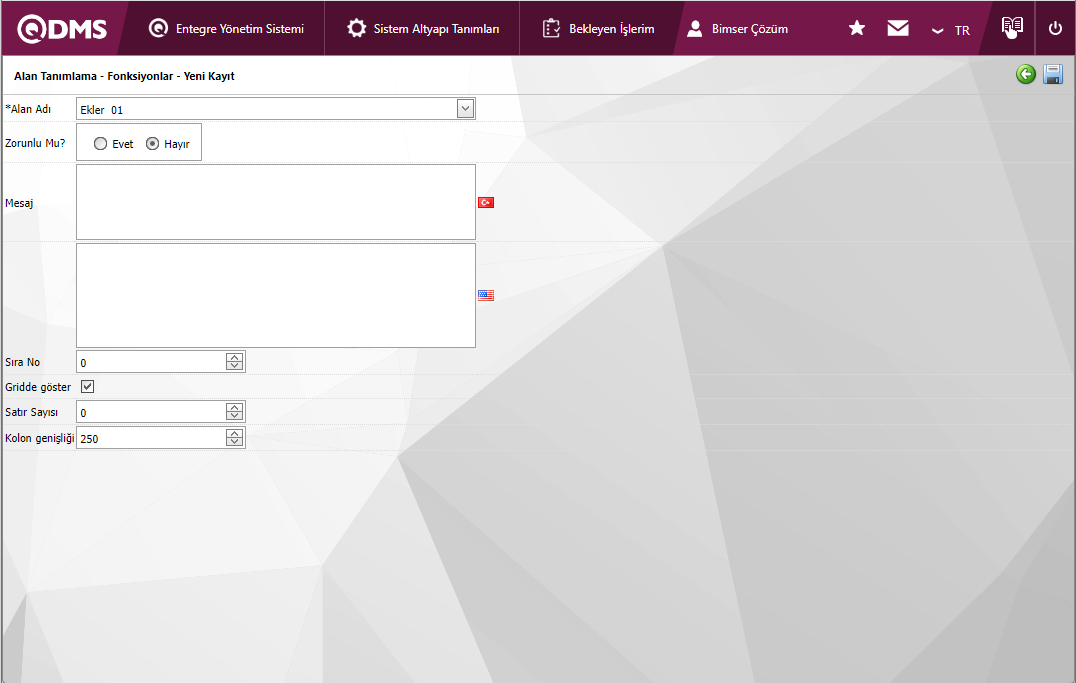Open Bekleyen İşlerim menu
Image resolution: width=1076 pixels, height=683 pixels.
click(x=598, y=29)
